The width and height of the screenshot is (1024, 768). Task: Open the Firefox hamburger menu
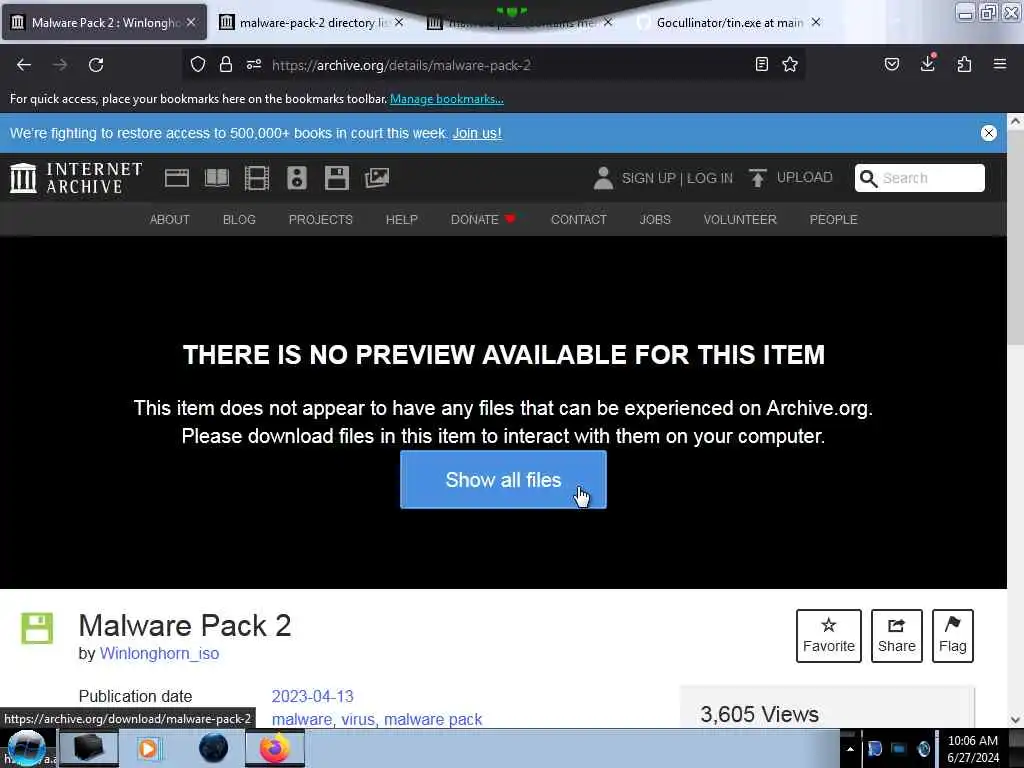1000,64
